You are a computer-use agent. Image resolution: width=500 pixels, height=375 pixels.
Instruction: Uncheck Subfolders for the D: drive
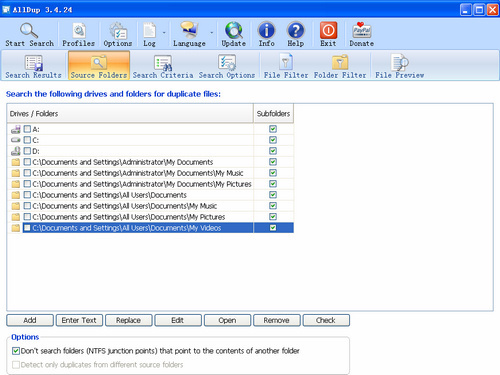tap(273, 151)
